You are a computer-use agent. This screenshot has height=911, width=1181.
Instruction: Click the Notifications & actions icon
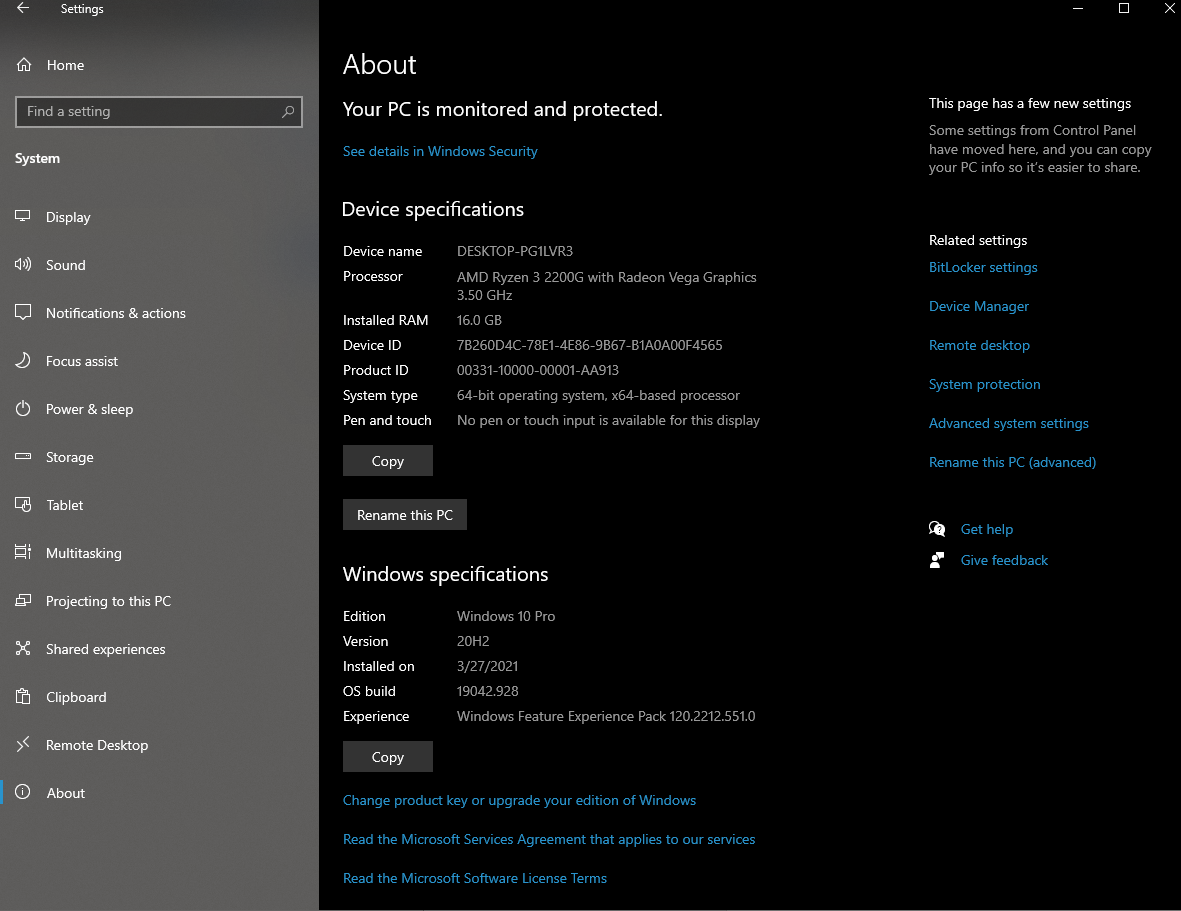pyautogui.click(x=23, y=312)
